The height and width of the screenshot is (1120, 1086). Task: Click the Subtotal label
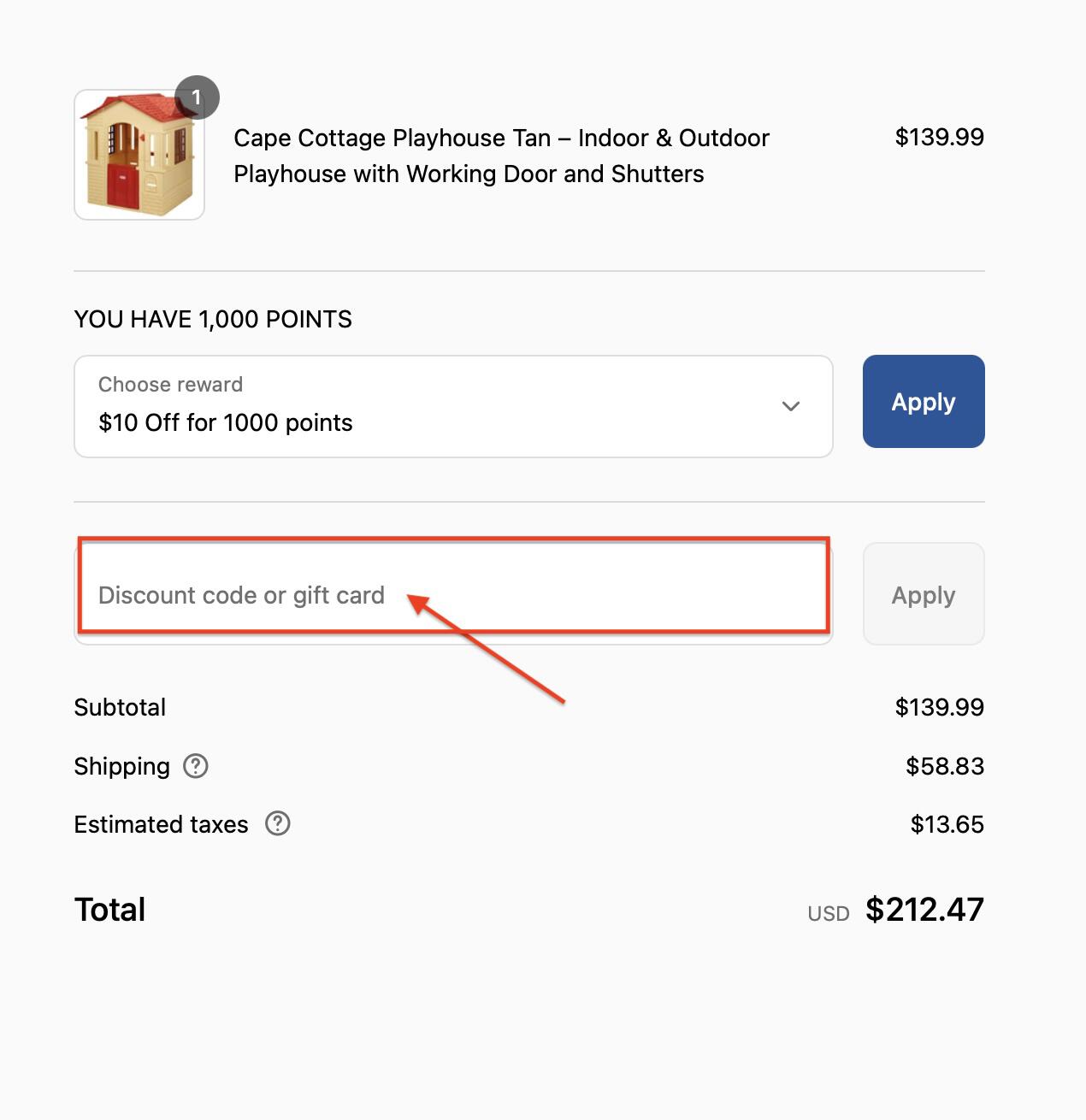120,707
